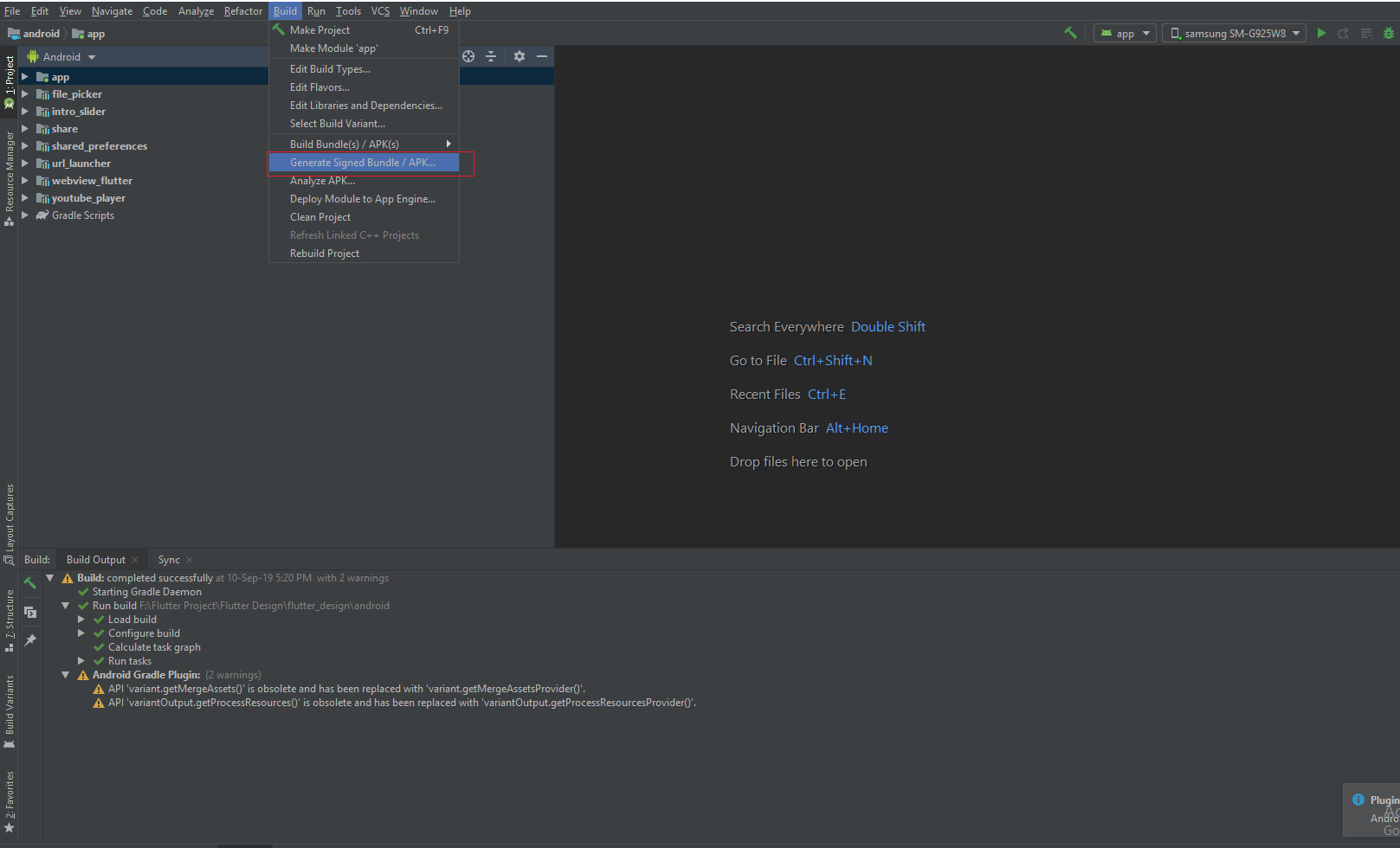
Task: Choose Clean Project from Build menu
Action: (x=320, y=217)
